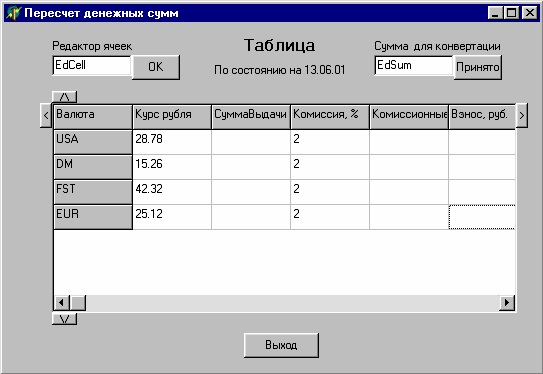Select the EUR row header
543x374 pixels.
[x=93, y=217]
